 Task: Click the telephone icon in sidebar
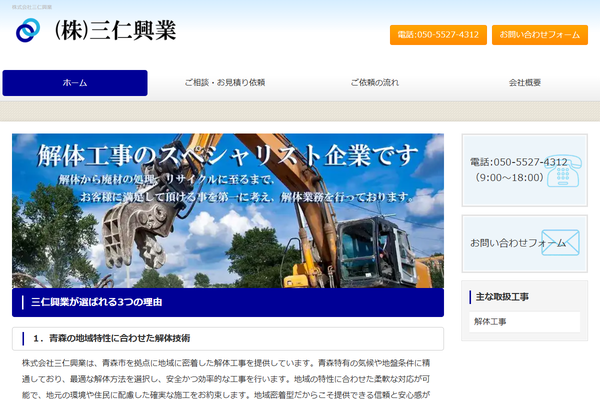pos(564,171)
